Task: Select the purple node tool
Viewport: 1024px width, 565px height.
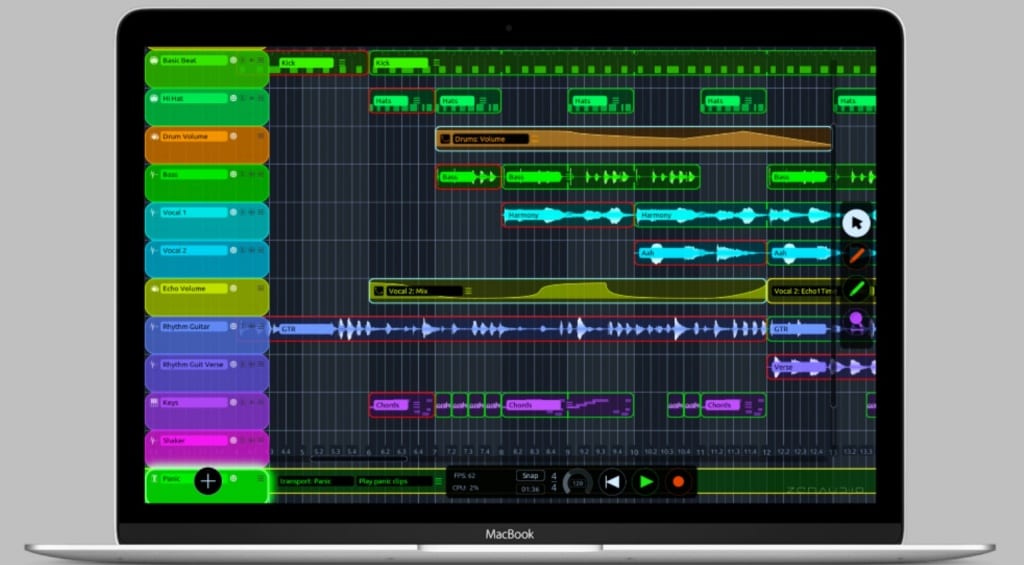Action: pos(855,321)
